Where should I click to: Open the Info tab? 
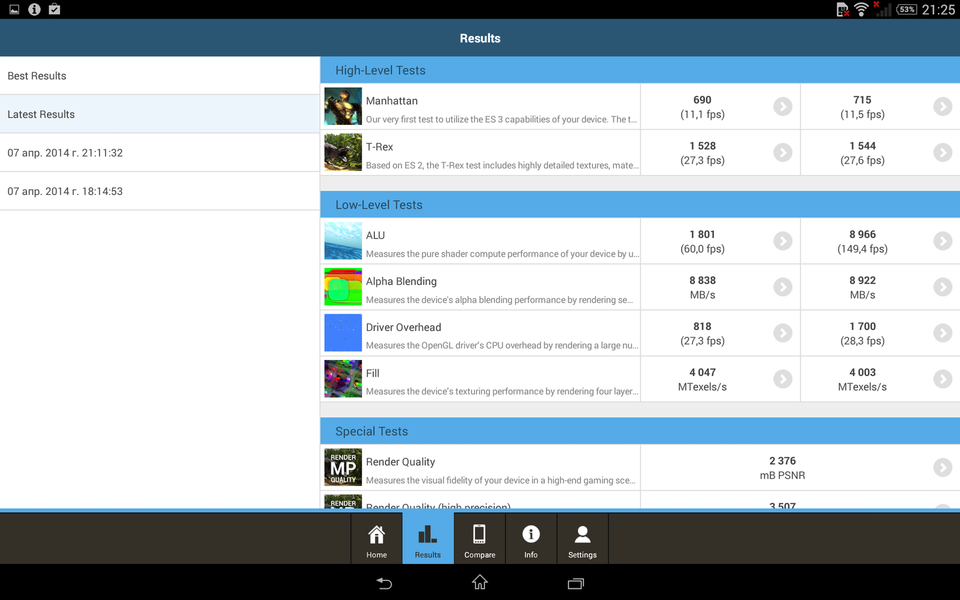[x=531, y=538]
